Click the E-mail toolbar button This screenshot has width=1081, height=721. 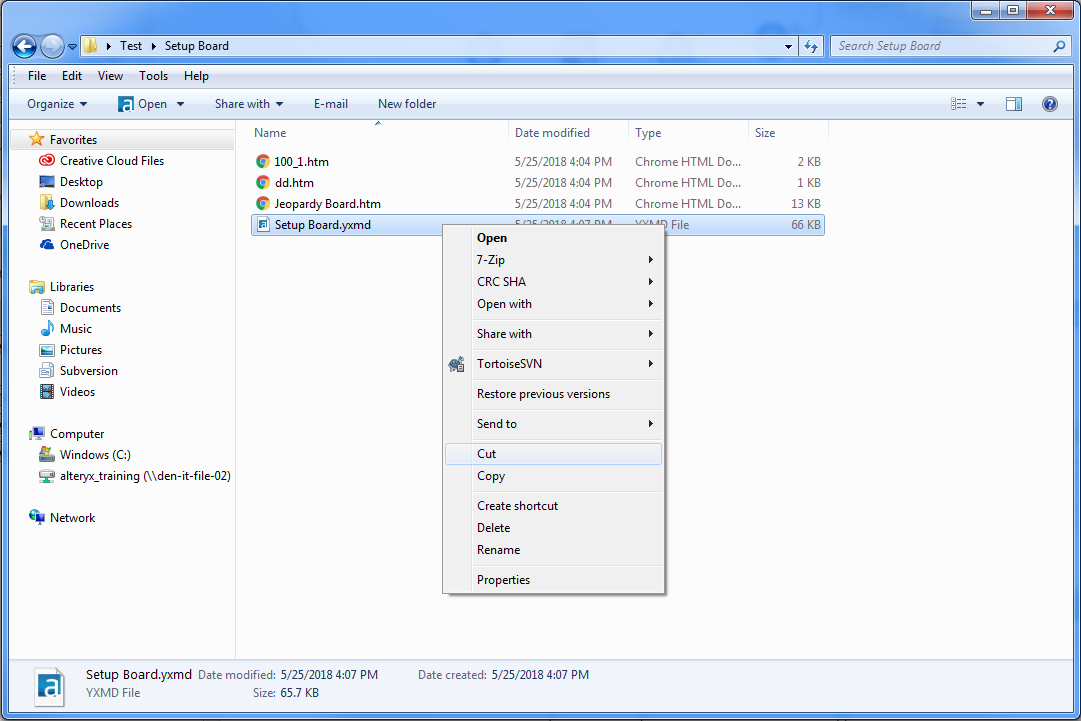tap(330, 104)
